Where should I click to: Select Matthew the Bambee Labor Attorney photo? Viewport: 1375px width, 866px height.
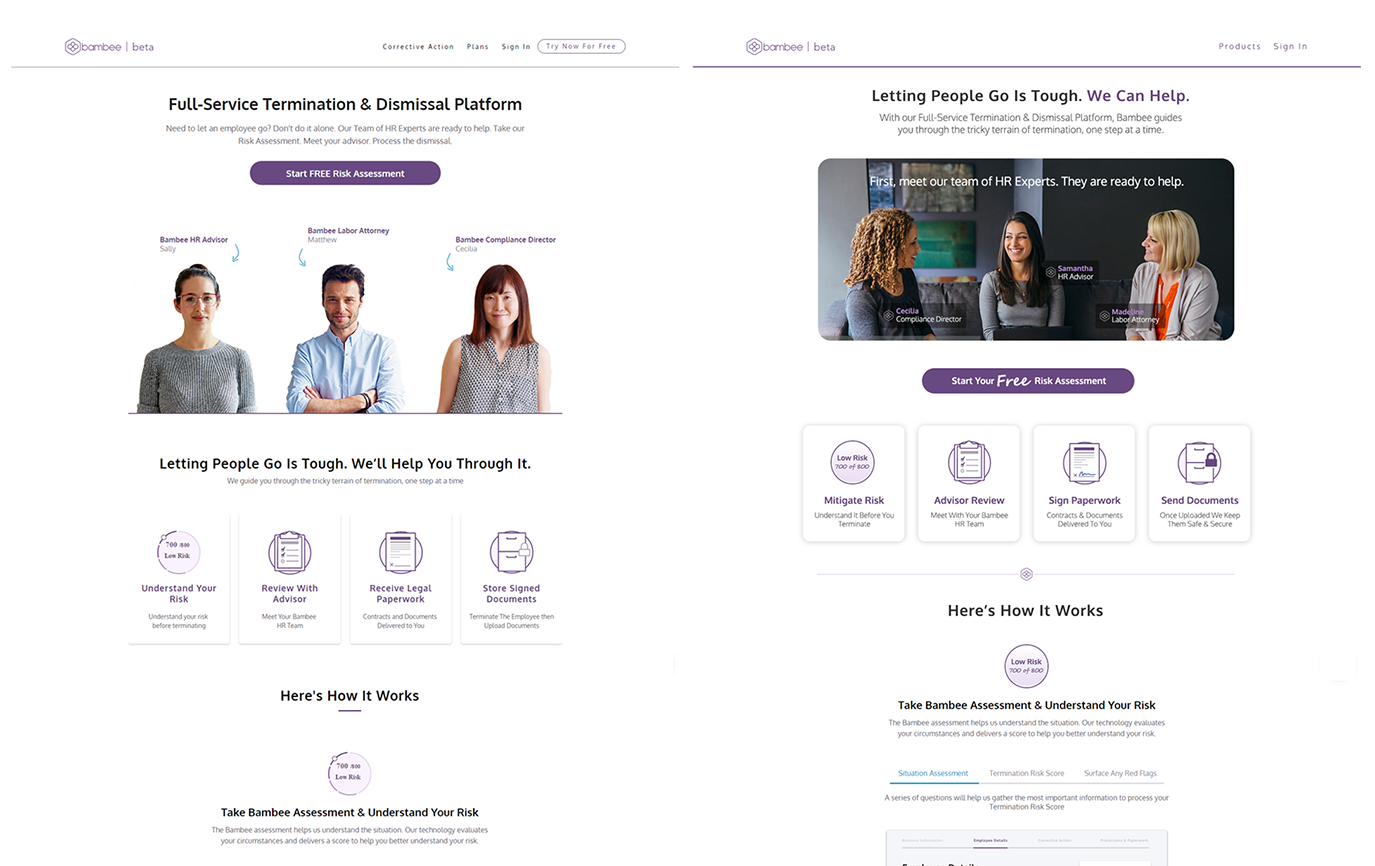[345, 339]
